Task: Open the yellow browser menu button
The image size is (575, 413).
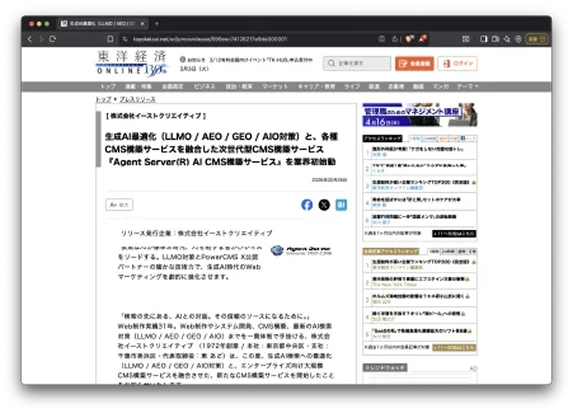Action: point(537,39)
